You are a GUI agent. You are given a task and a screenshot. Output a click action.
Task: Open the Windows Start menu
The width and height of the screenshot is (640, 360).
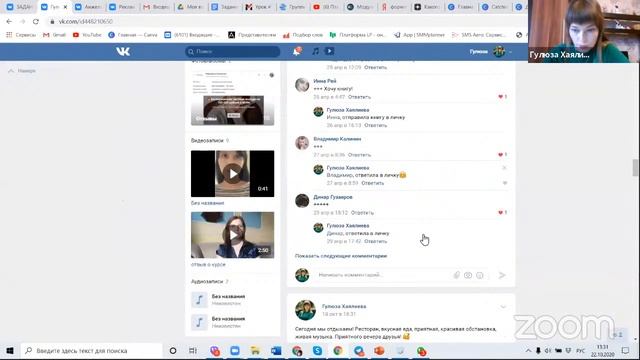point(10,351)
